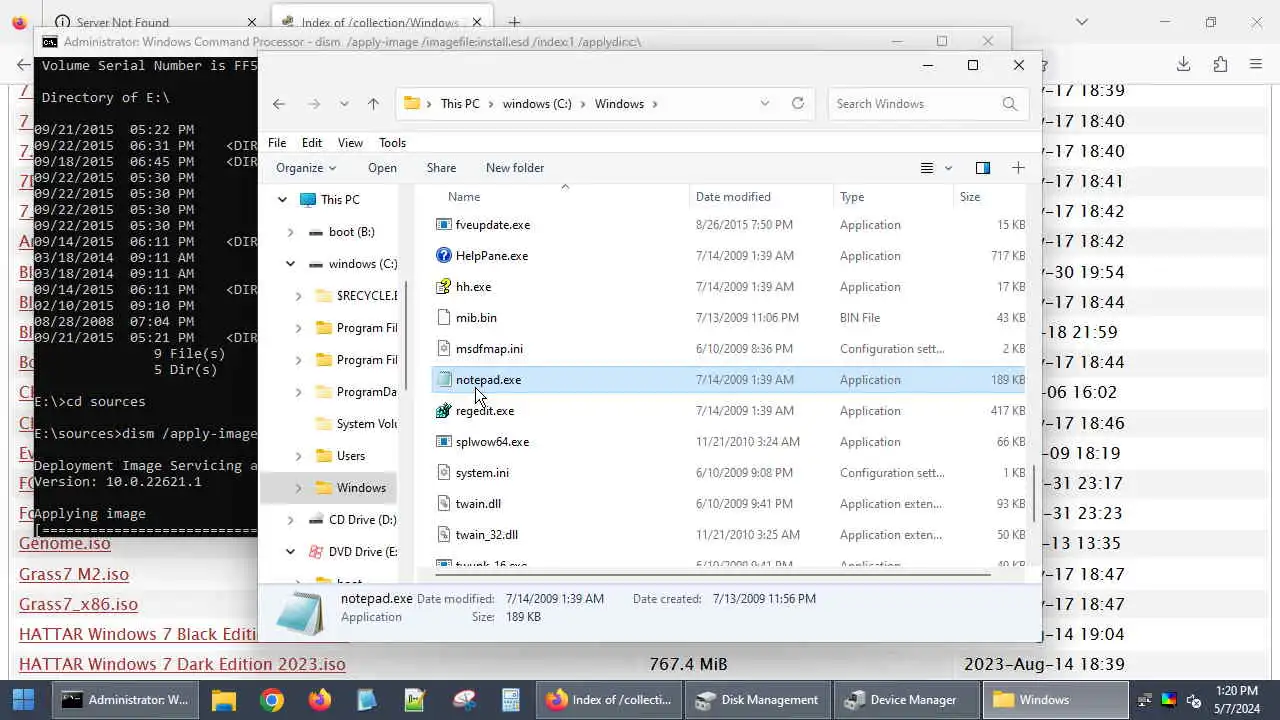
Task: Open Grass7 M2.iso link in Firefox
Action: click(74, 575)
